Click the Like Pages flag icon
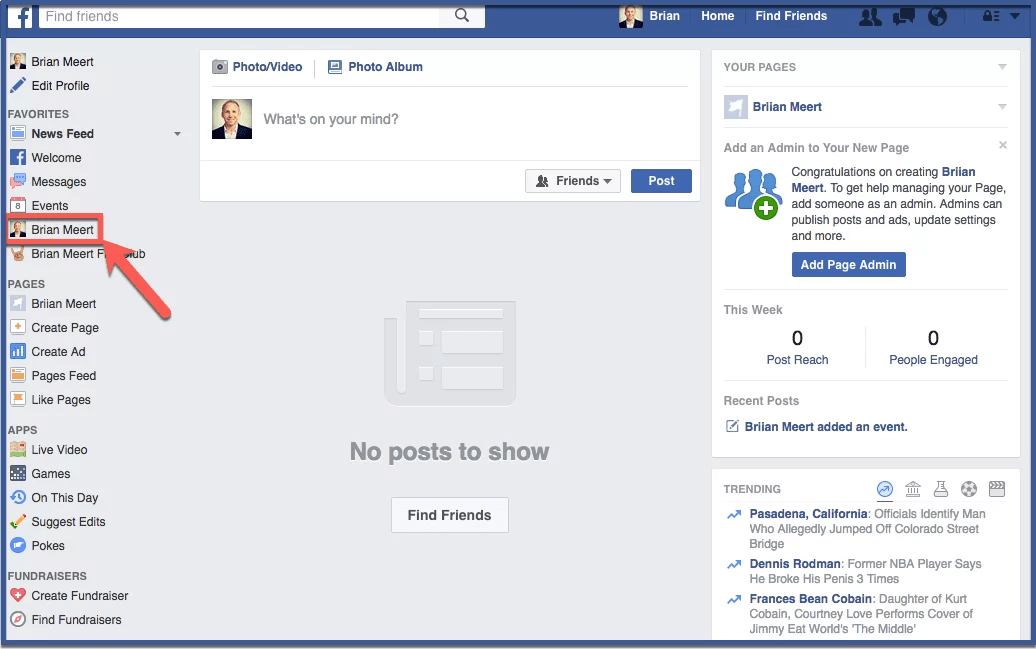1036x649 pixels. [18, 399]
